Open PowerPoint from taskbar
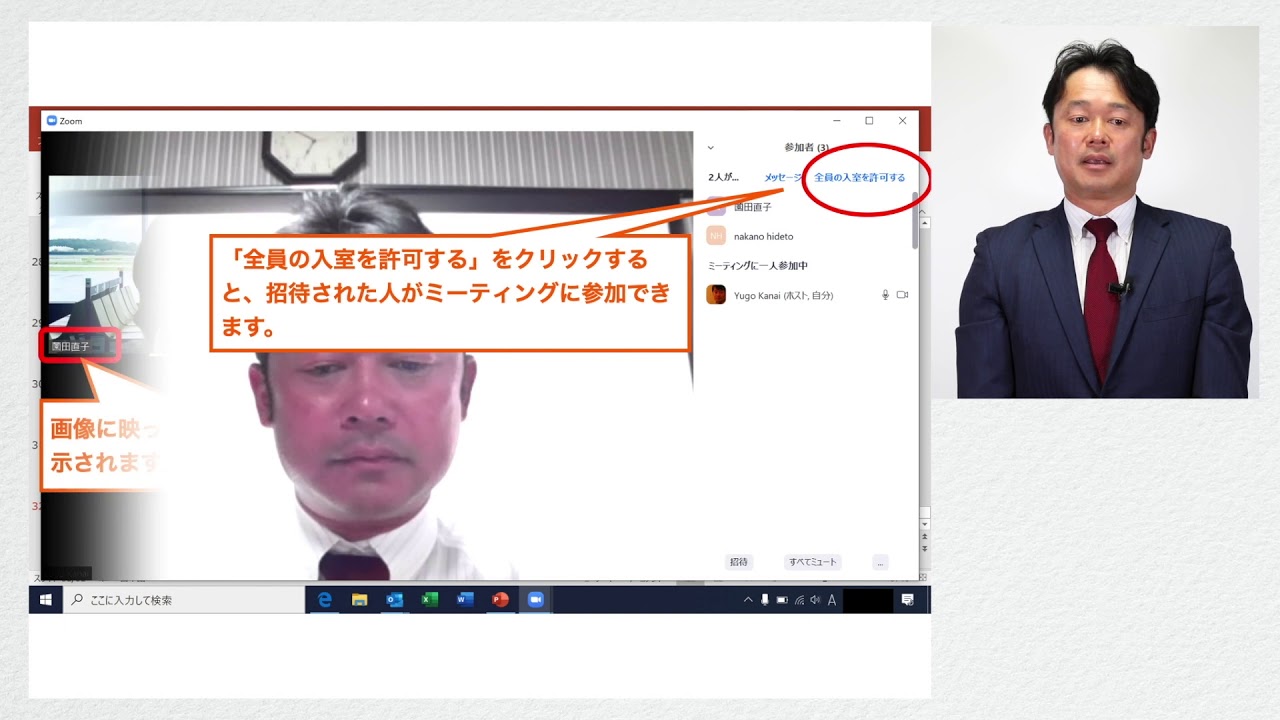 click(500, 600)
